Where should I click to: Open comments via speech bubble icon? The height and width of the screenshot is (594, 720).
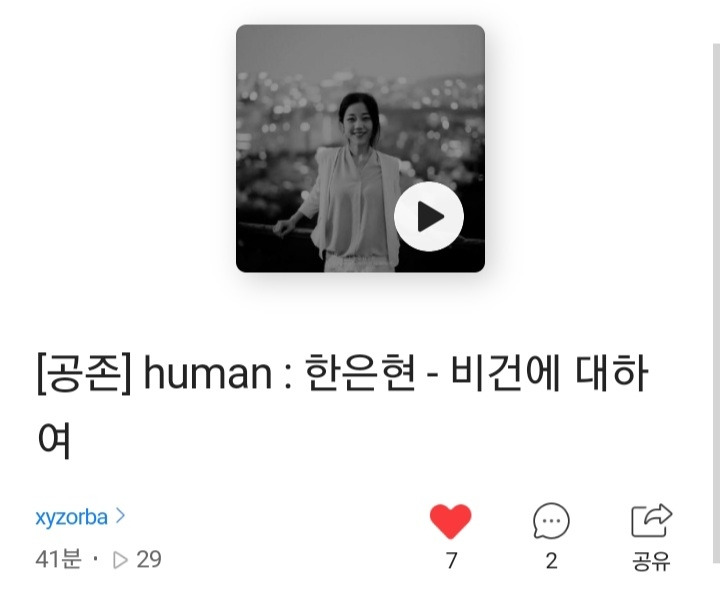click(551, 521)
